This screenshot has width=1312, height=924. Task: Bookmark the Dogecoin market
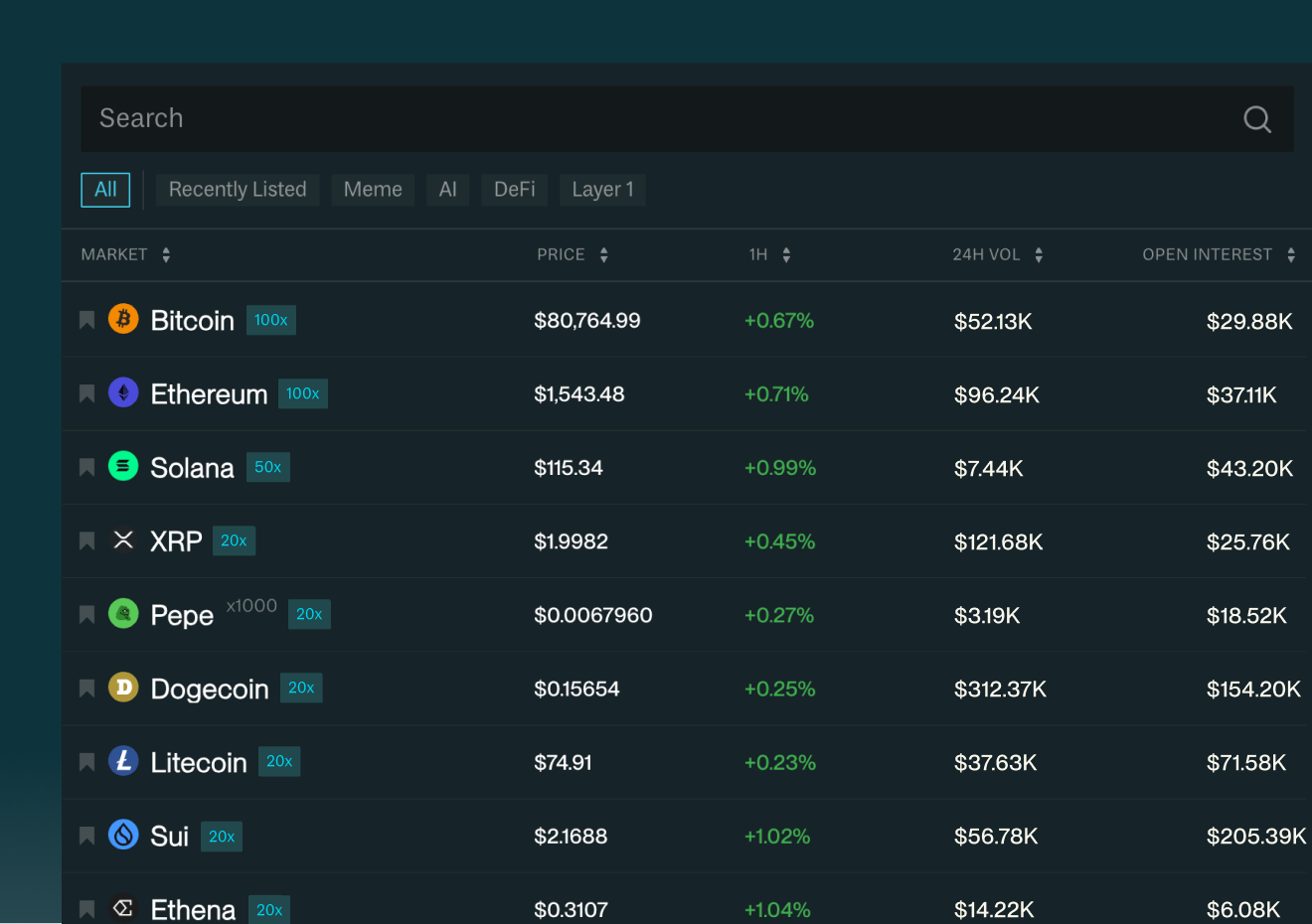pyautogui.click(x=87, y=688)
